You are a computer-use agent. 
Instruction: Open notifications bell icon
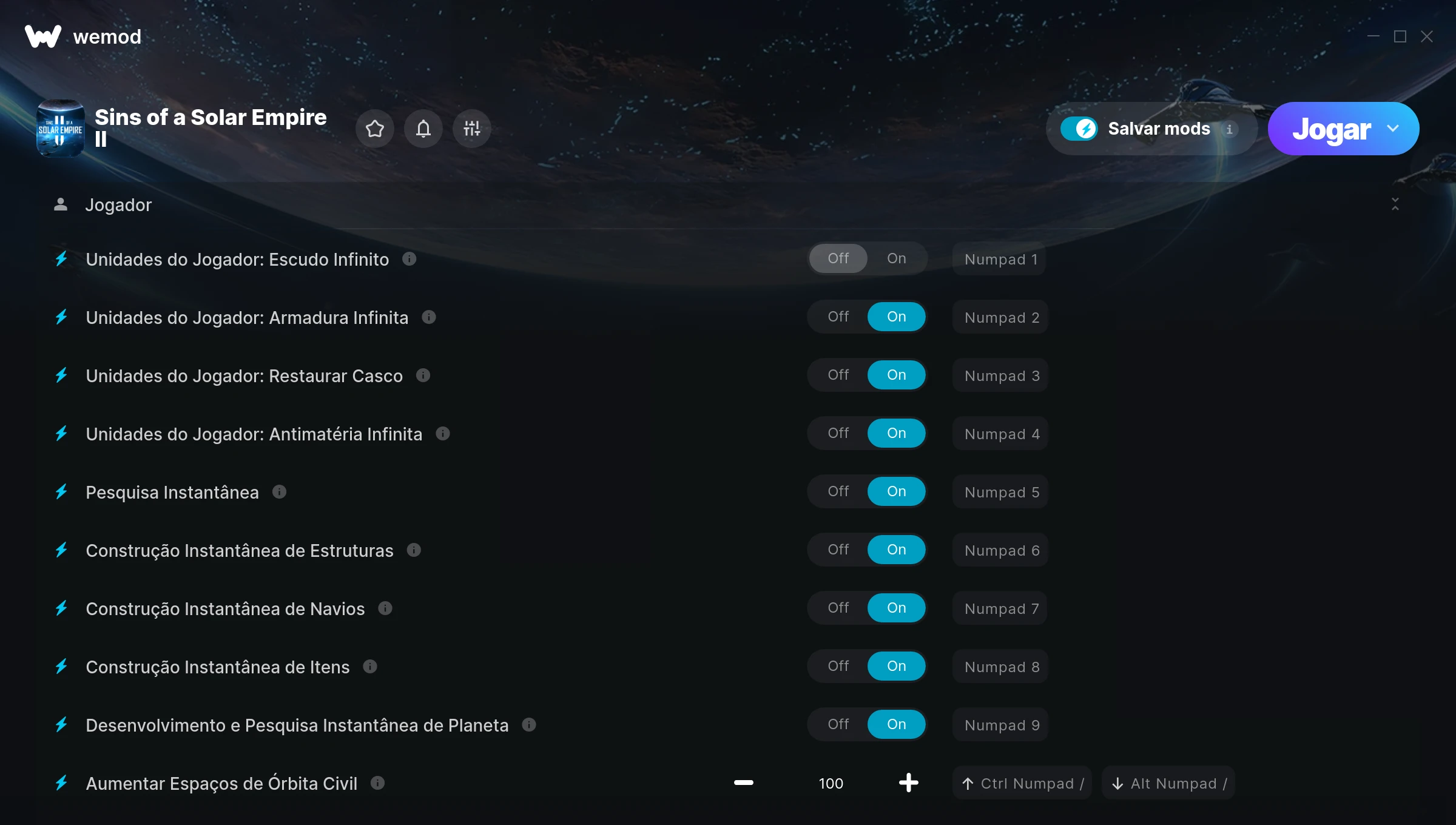[423, 129]
